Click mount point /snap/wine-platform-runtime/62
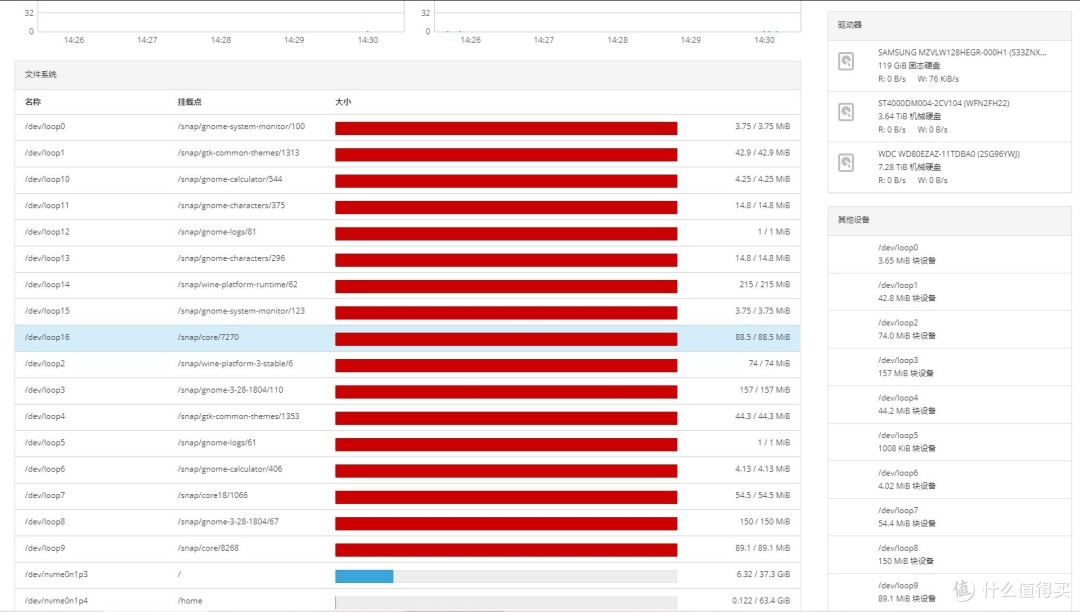The width and height of the screenshot is (1080, 612). coord(238,284)
